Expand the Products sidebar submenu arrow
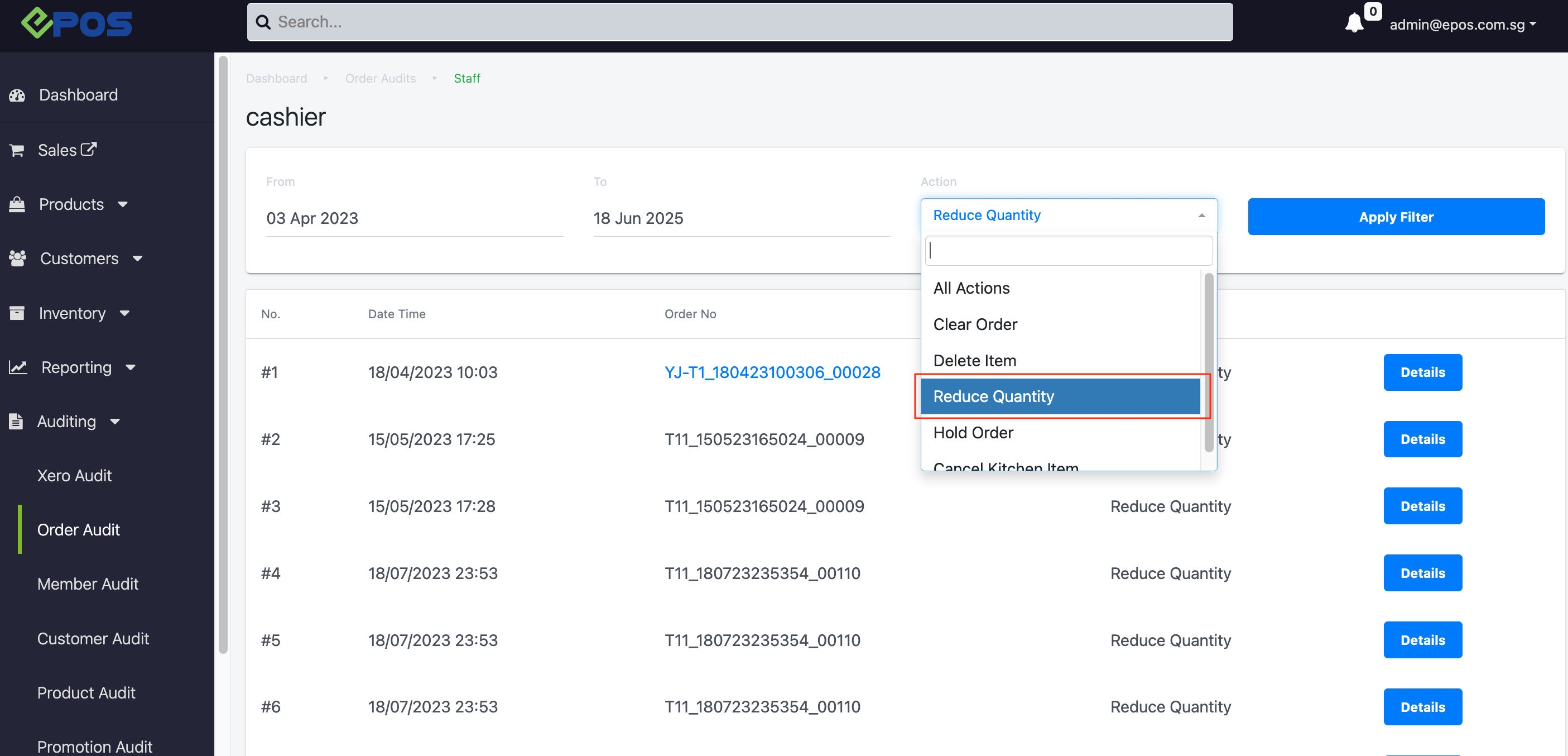 tap(123, 204)
